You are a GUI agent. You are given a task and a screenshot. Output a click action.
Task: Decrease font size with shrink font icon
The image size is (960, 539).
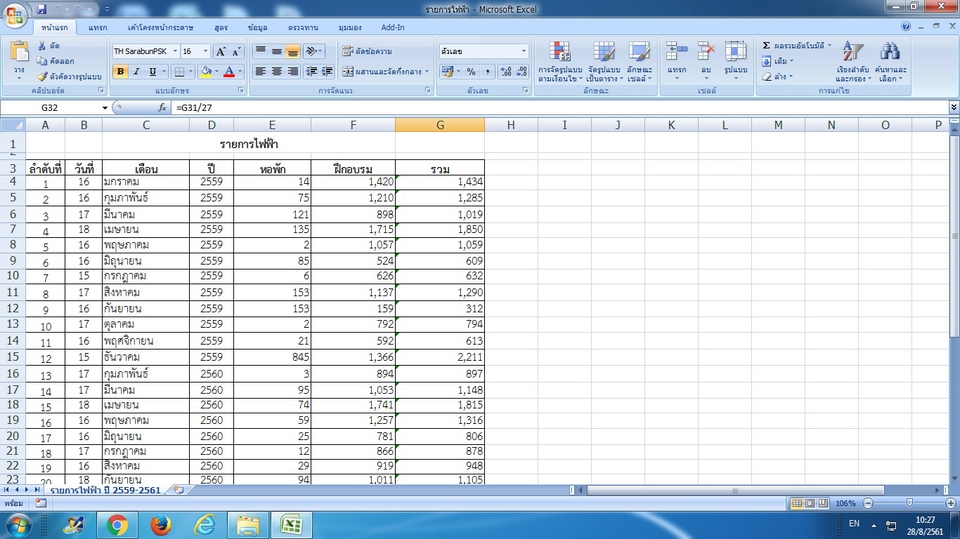(x=236, y=51)
